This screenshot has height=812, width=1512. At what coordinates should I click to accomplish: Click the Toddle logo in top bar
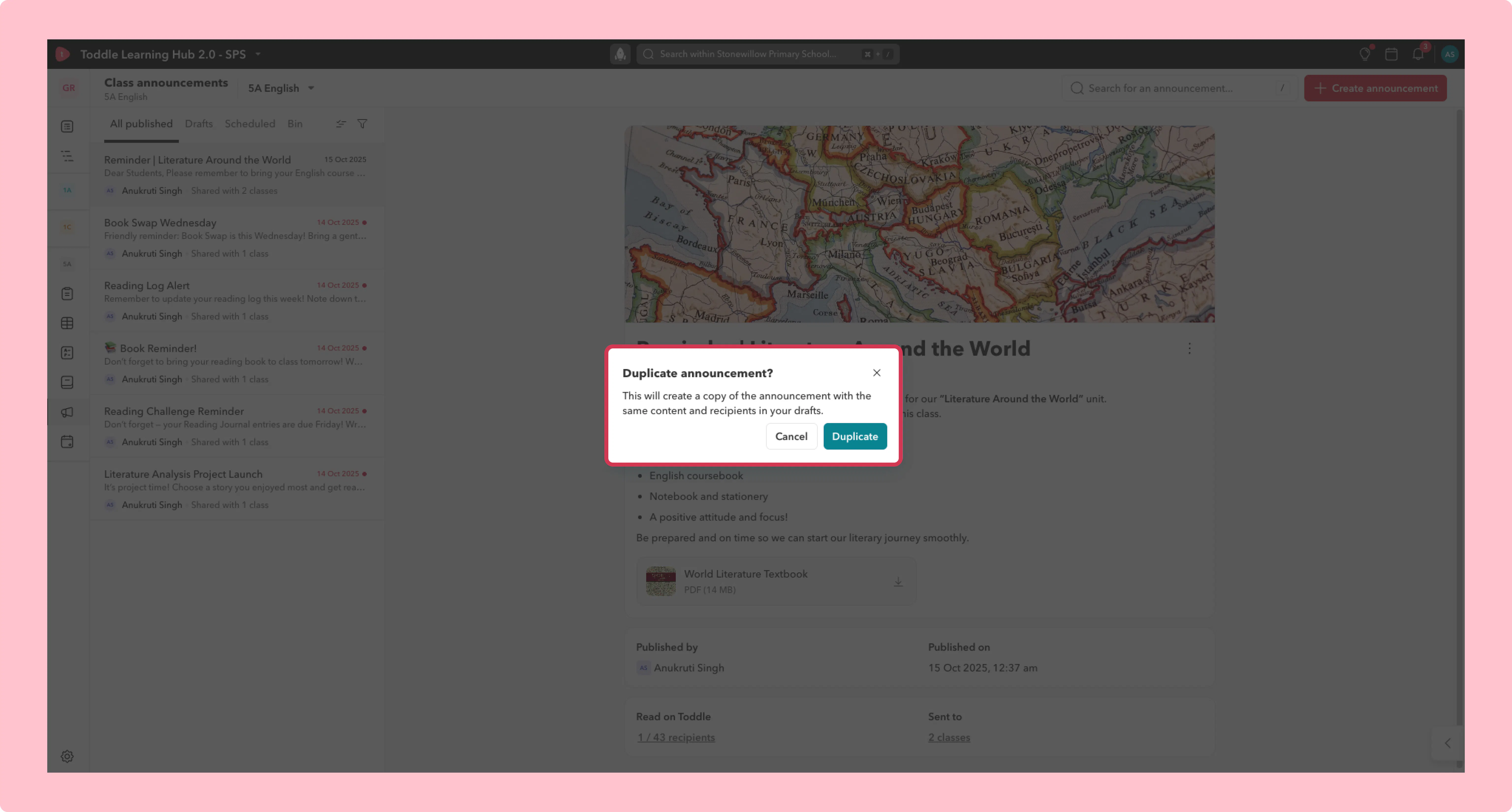coord(63,54)
